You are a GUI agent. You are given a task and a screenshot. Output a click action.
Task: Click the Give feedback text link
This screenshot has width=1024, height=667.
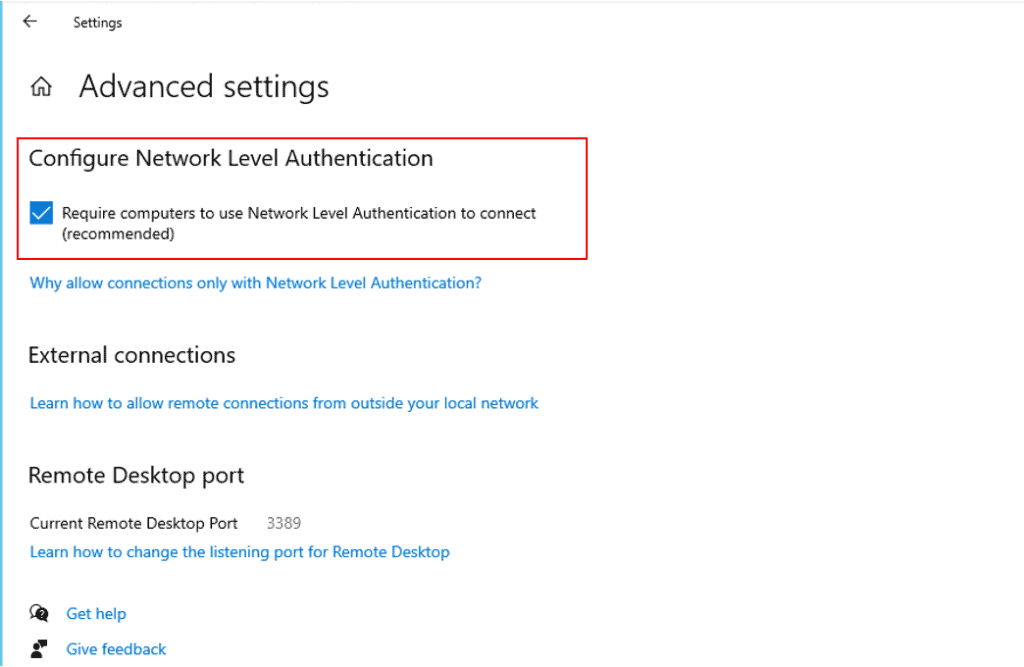coord(116,649)
